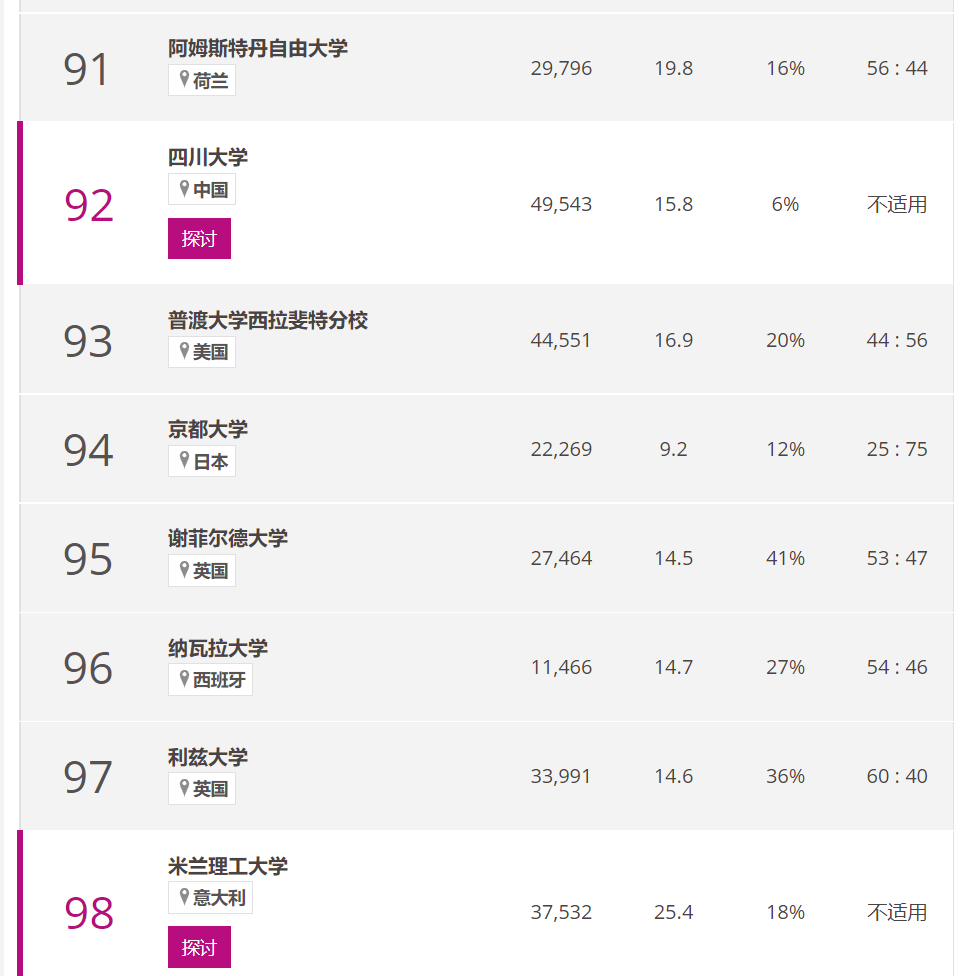Viewport: 961px width, 976px height.
Task: Click the location pin icon beside 意大利
Action: pyautogui.click(x=184, y=897)
